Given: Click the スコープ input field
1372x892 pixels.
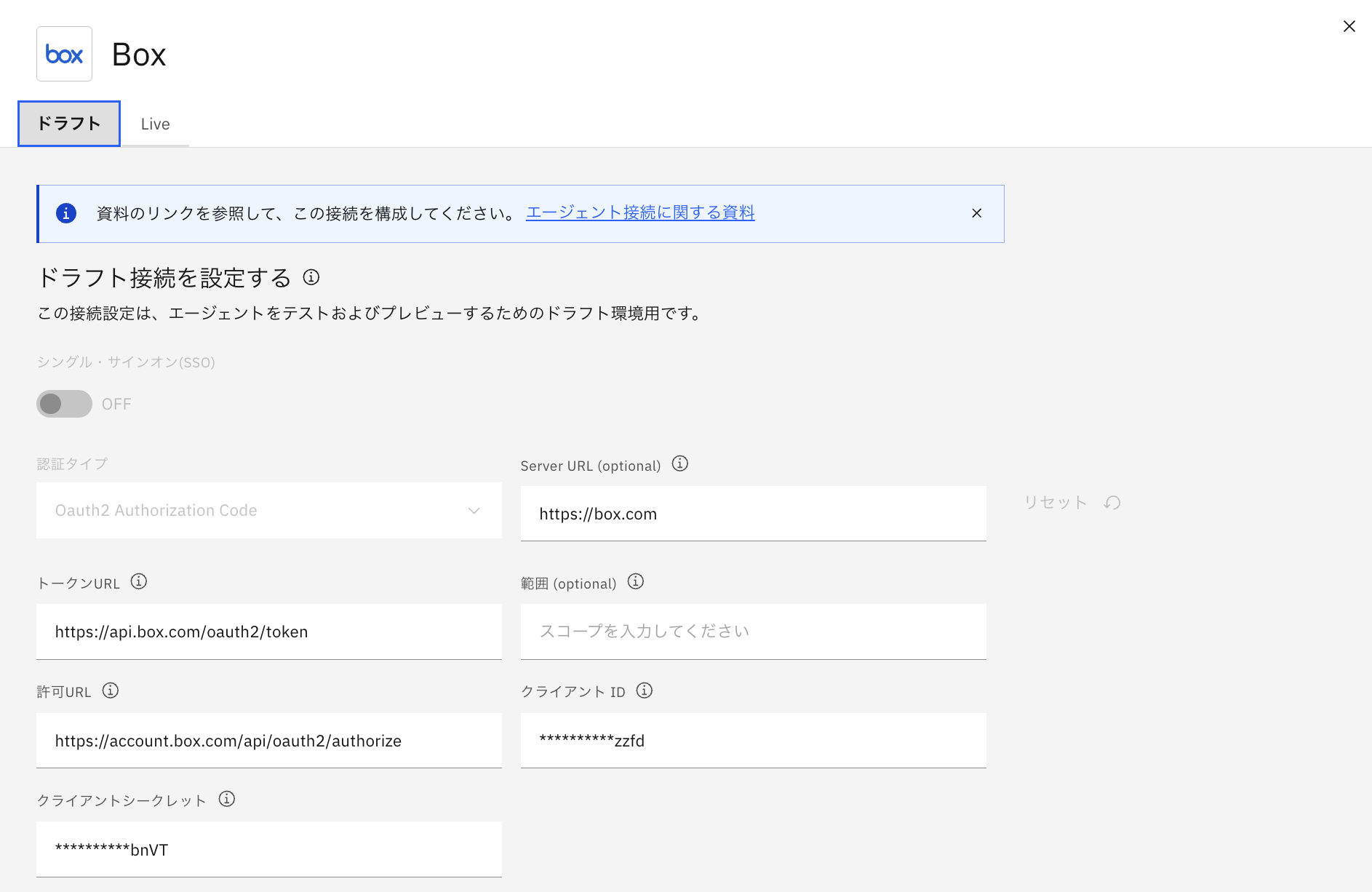Looking at the screenshot, I should [x=753, y=632].
